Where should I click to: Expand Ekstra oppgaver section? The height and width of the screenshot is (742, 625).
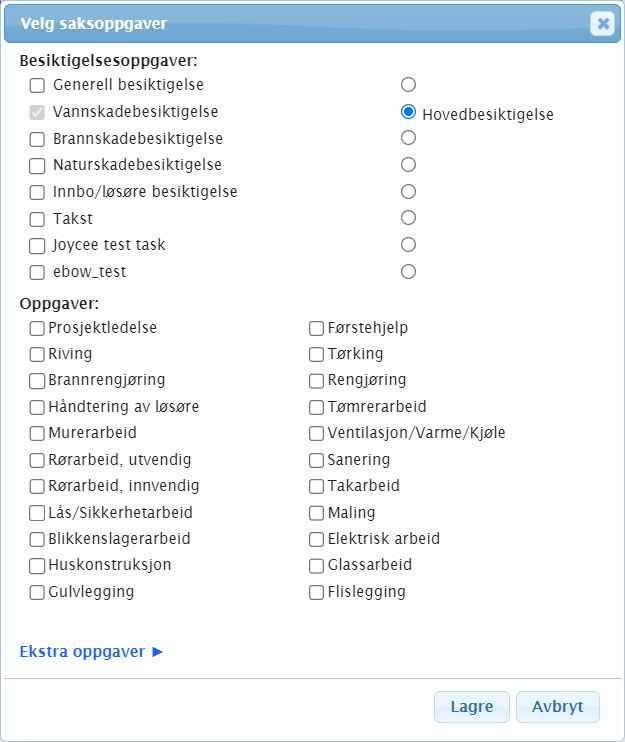(x=91, y=652)
